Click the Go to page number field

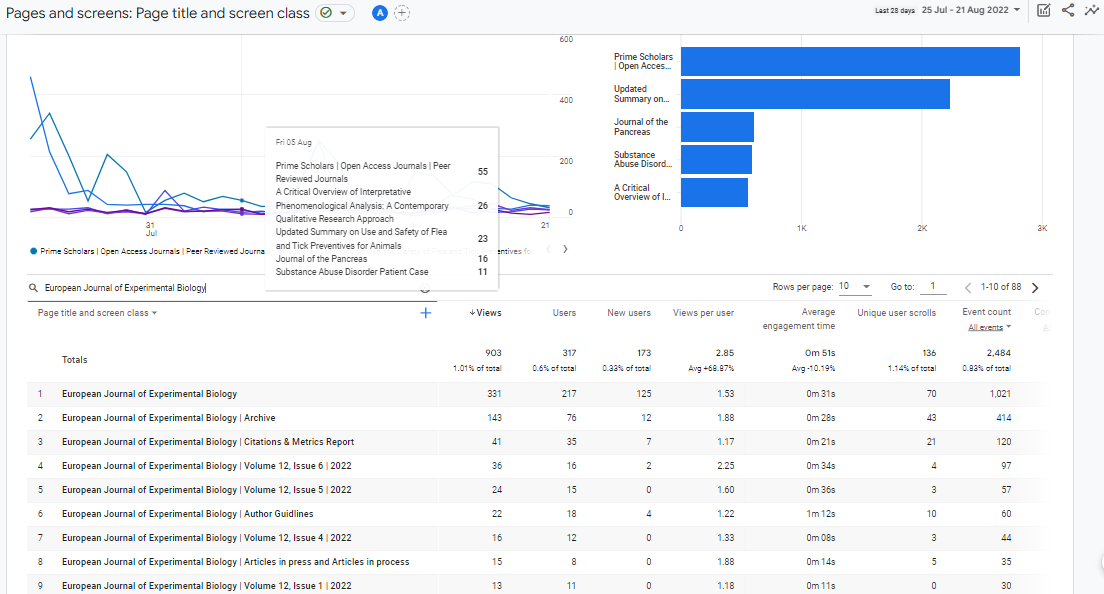click(932, 287)
